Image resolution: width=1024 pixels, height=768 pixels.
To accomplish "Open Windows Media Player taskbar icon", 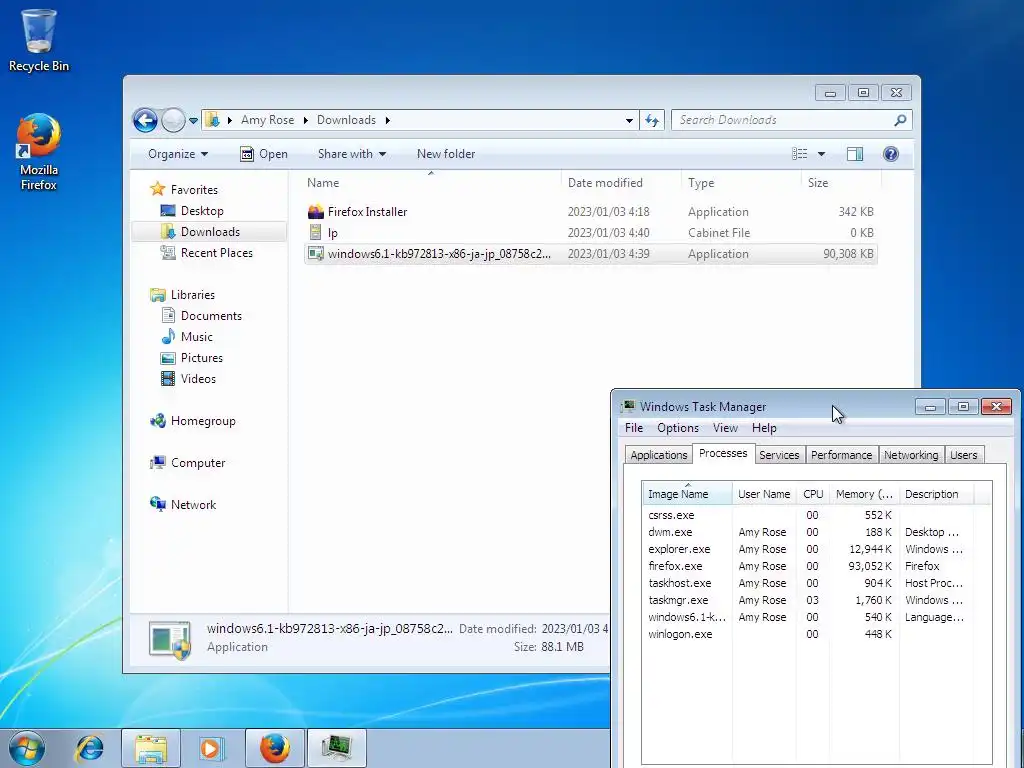I will [x=211, y=748].
